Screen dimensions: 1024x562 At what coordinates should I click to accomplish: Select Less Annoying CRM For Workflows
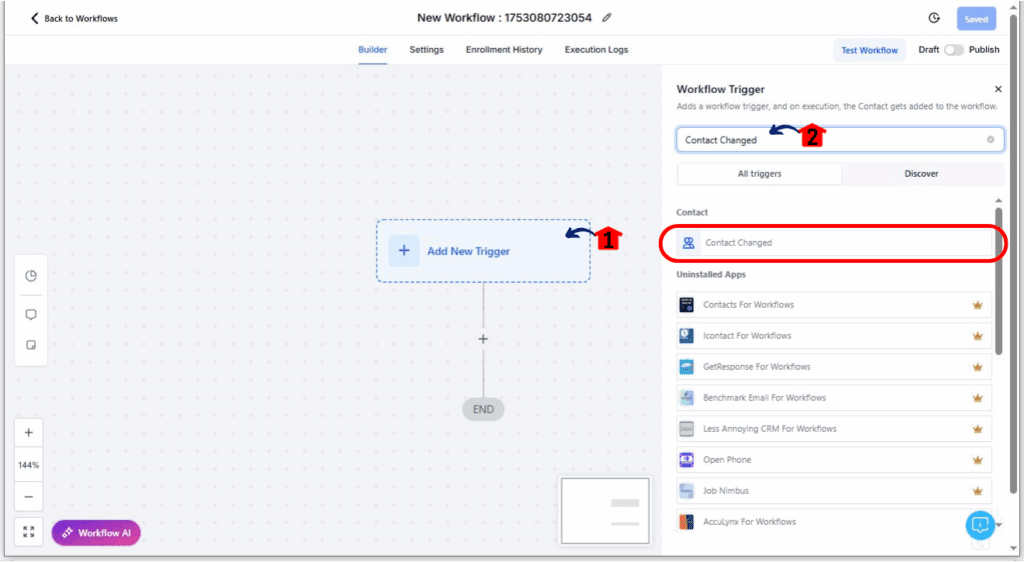coord(834,429)
